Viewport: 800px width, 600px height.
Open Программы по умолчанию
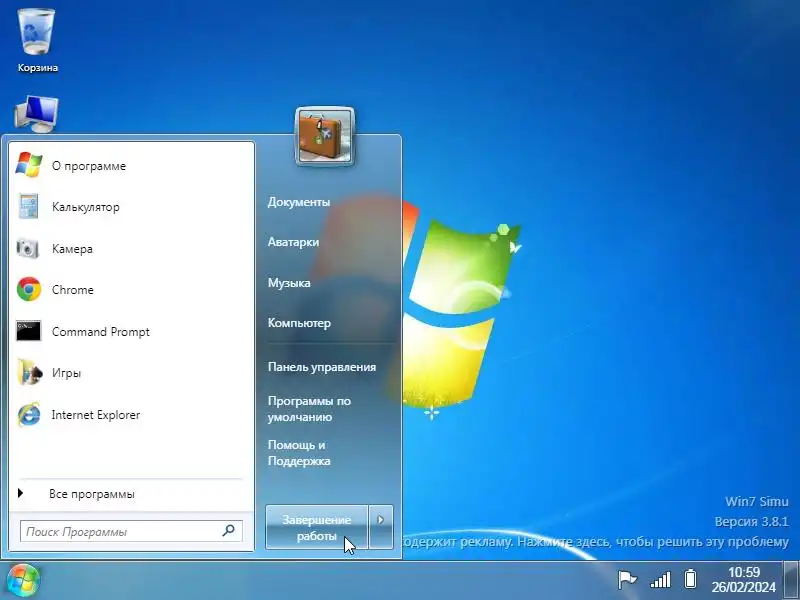click(309, 409)
